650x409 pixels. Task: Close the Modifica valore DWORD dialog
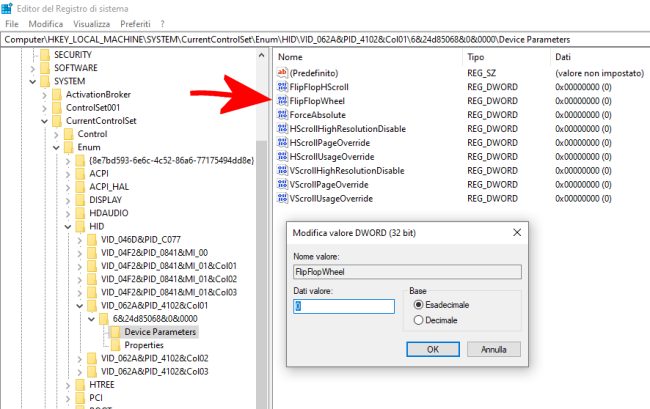(517, 232)
